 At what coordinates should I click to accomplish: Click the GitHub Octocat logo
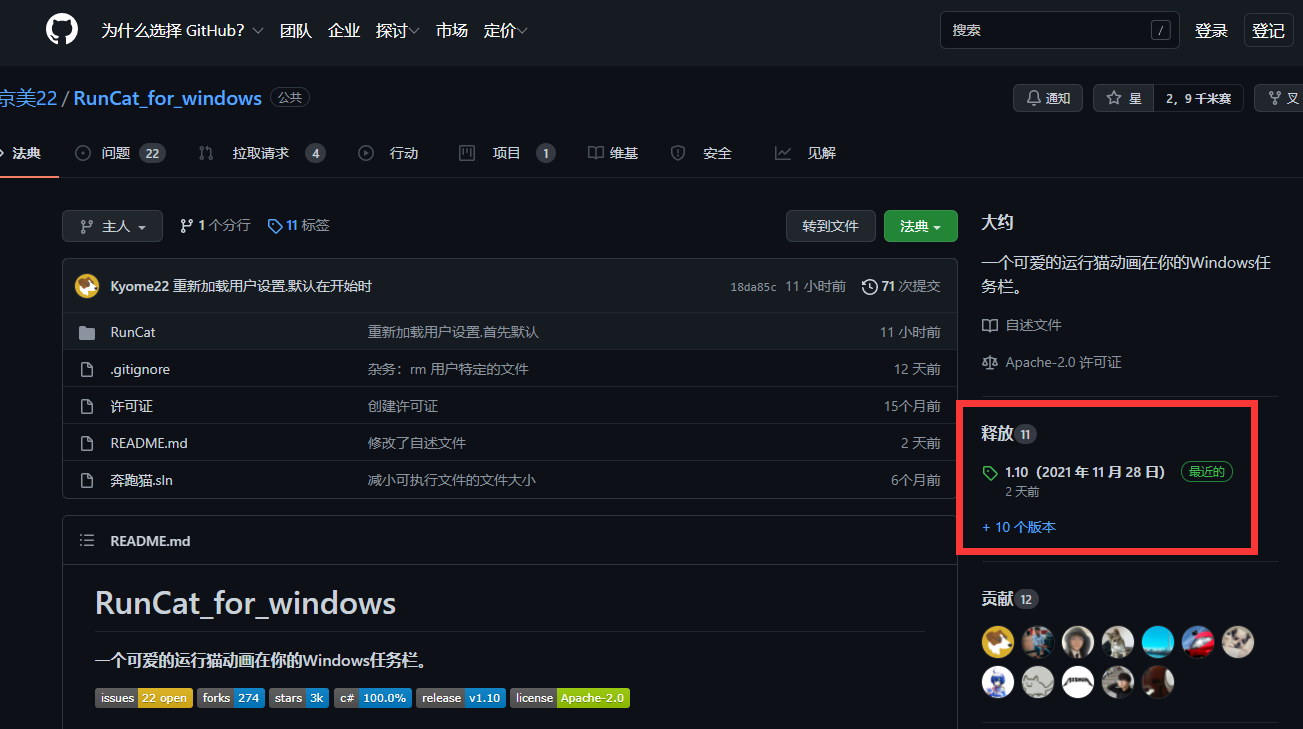(x=61, y=30)
